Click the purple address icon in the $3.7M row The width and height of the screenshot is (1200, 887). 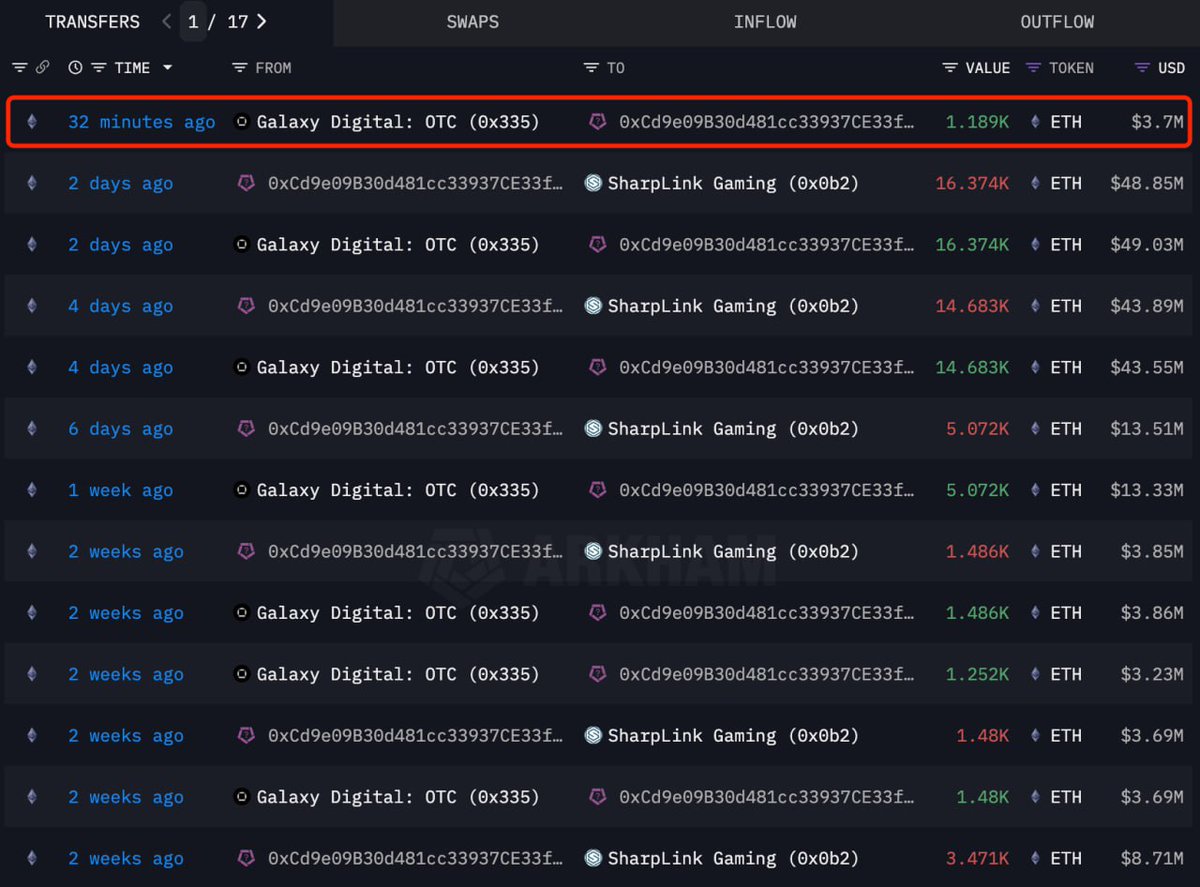click(x=597, y=122)
